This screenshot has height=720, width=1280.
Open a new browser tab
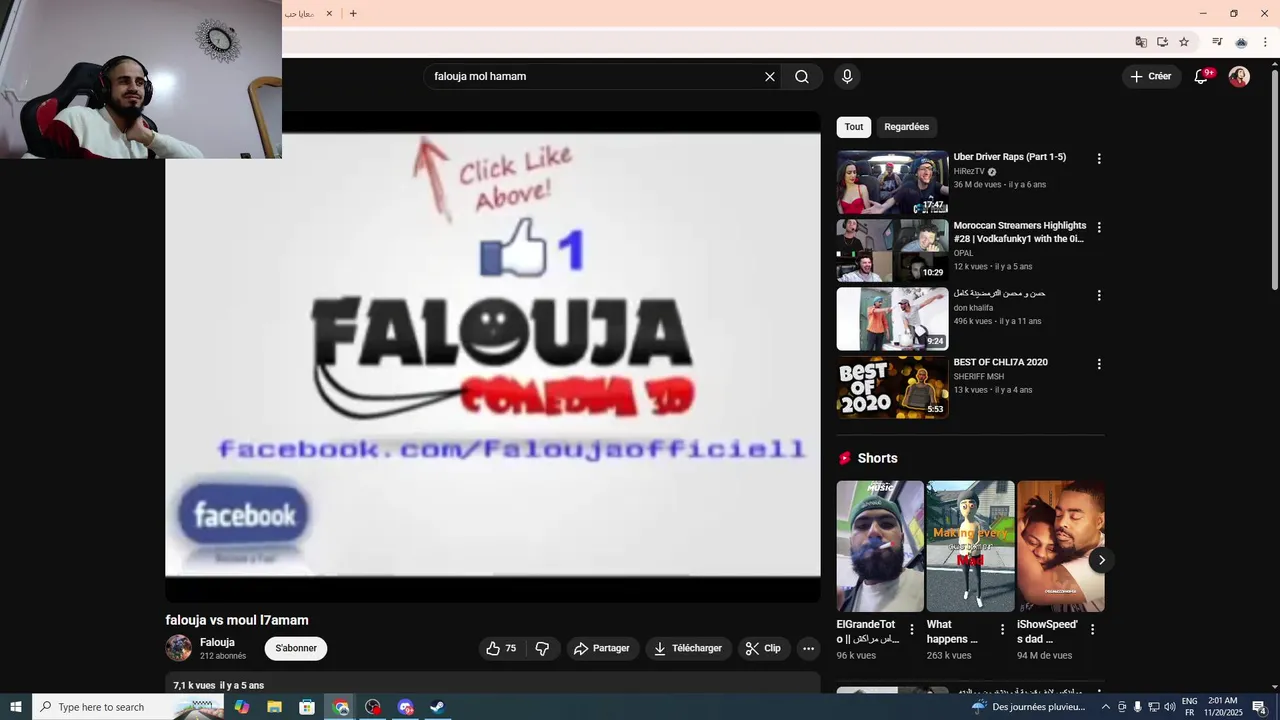tap(353, 14)
